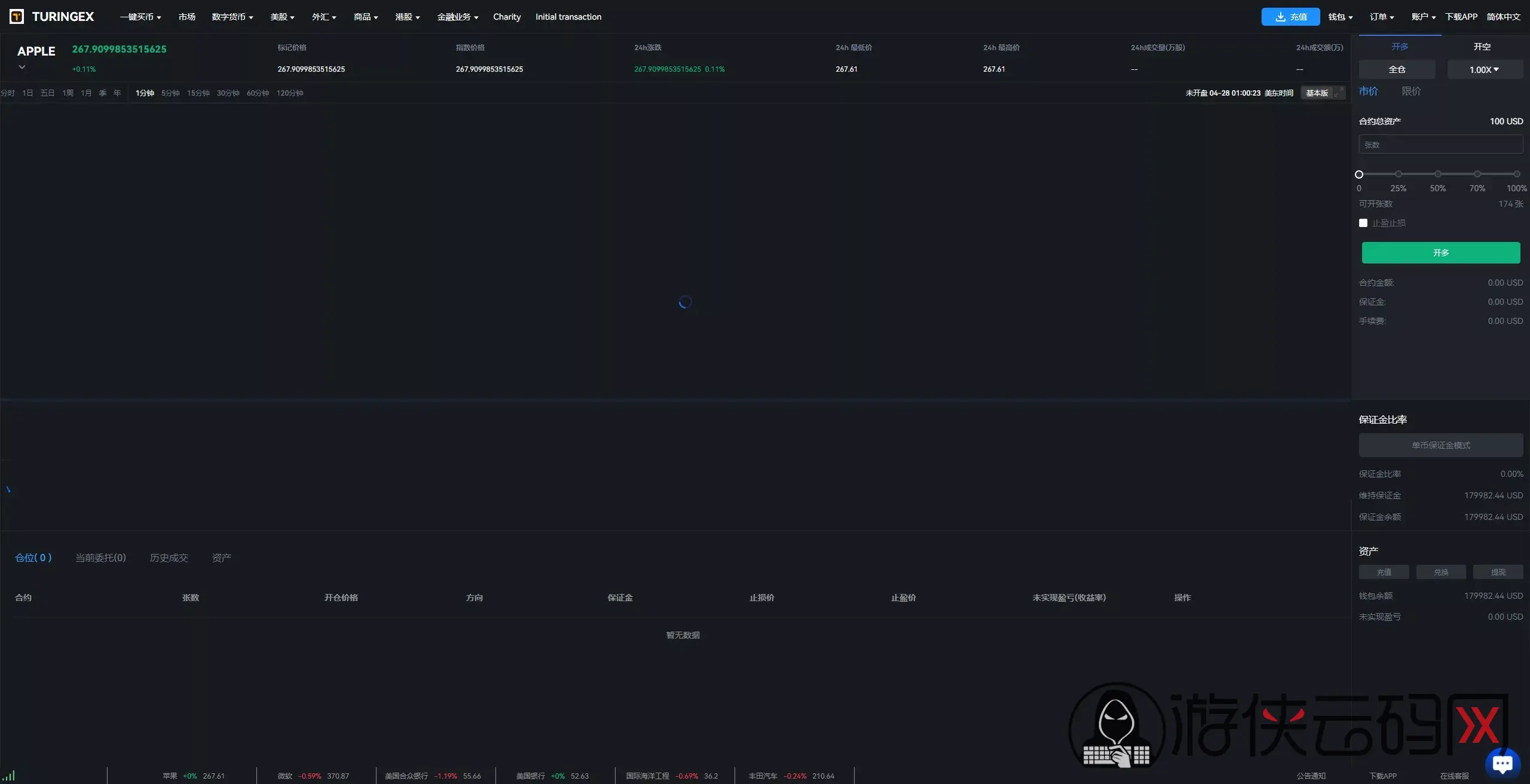Viewport: 1530px width, 784px height.
Task: Open the 钱包 wallet dropdown
Action: pyautogui.click(x=1341, y=17)
